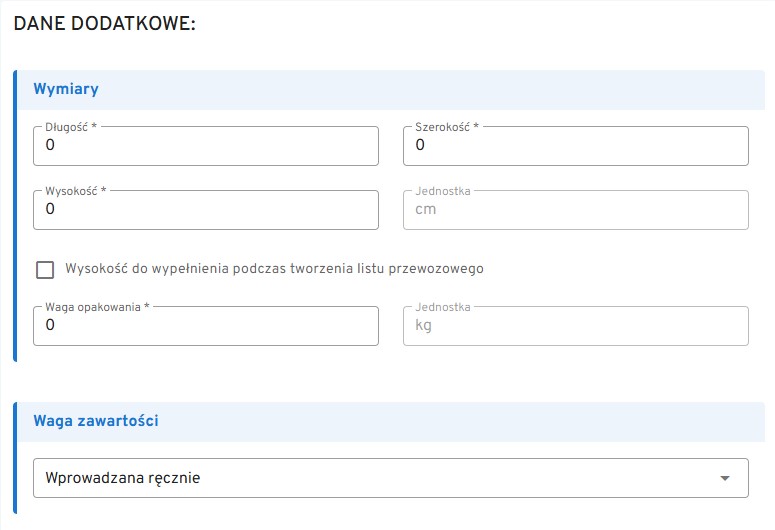The width and height of the screenshot is (775, 530).
Task: Select the Wysokość input field
Action: coord(205,210)
